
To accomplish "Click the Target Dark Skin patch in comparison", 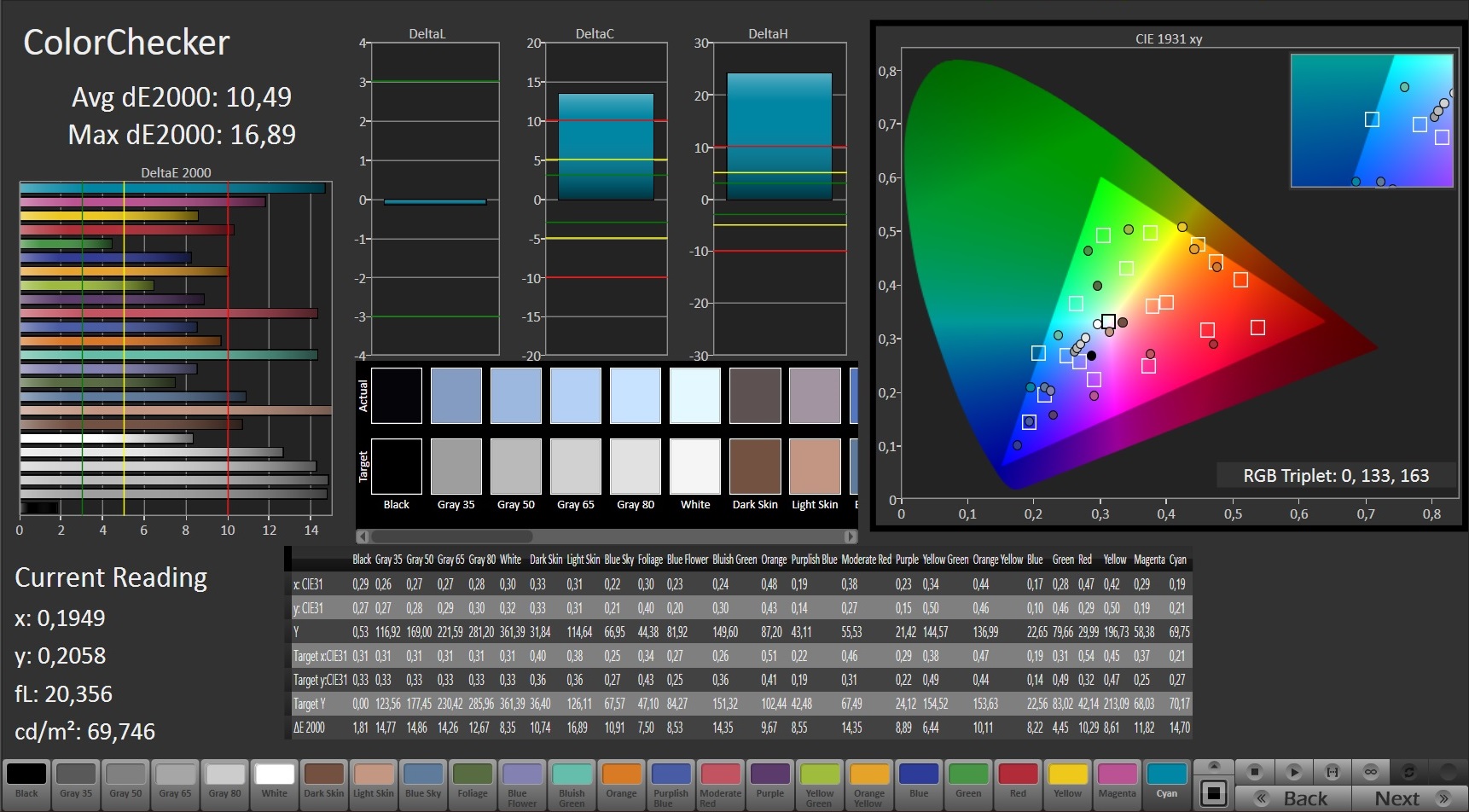I will pos(755,467).
